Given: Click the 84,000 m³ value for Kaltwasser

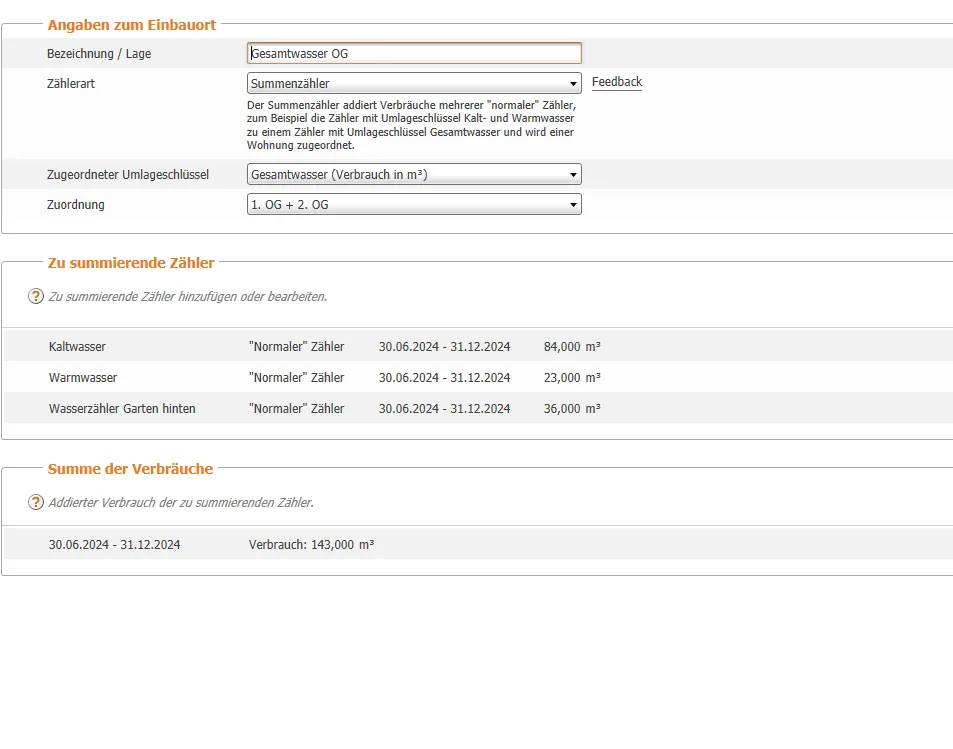Looking at the screenshot, I should click(571, 347).
